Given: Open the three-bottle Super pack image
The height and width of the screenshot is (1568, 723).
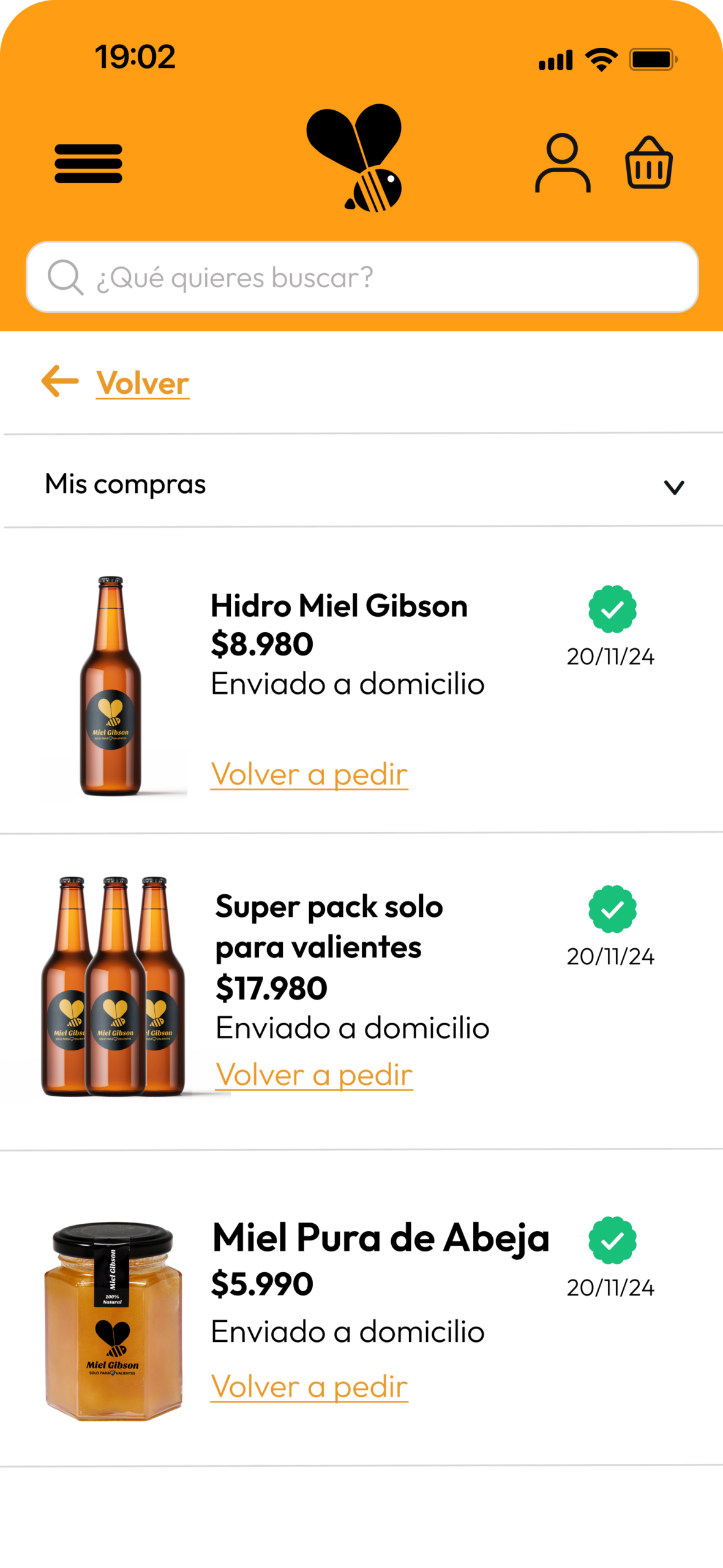Looking at the screenshot, I should pos(113,986).
